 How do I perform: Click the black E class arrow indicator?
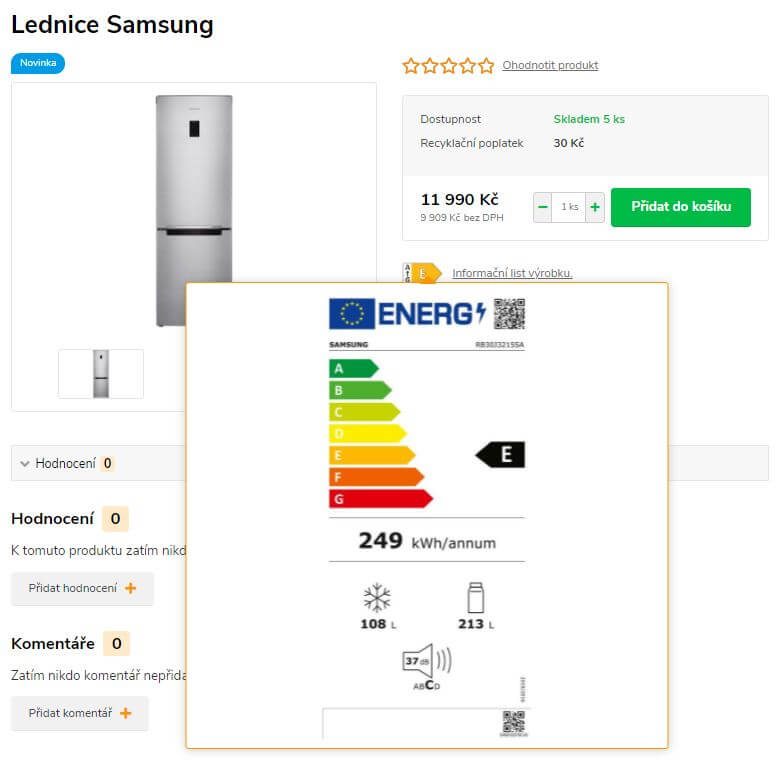click(500, 454)
